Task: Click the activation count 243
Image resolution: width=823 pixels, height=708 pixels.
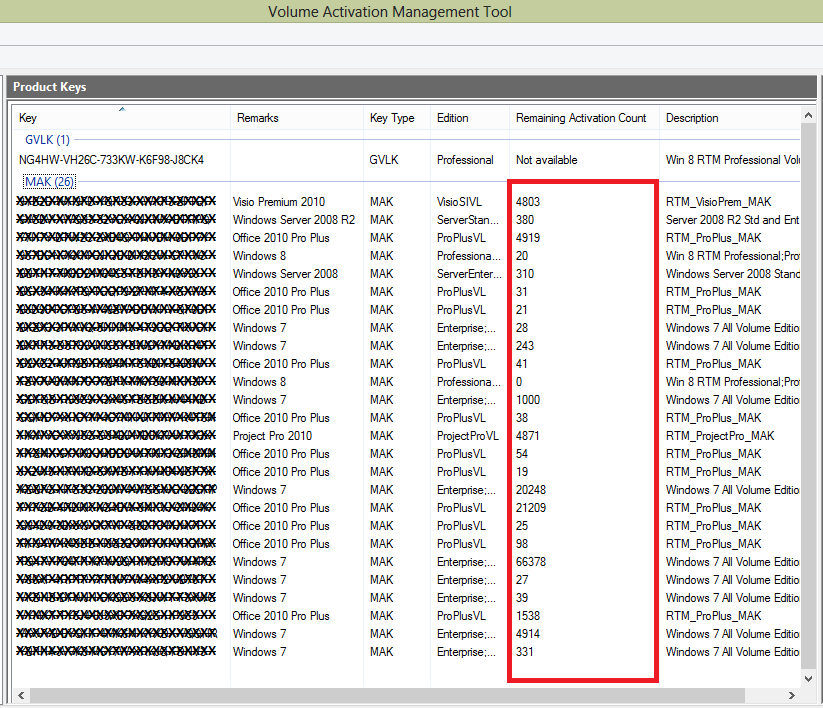Action: click(x=525, y=345)
